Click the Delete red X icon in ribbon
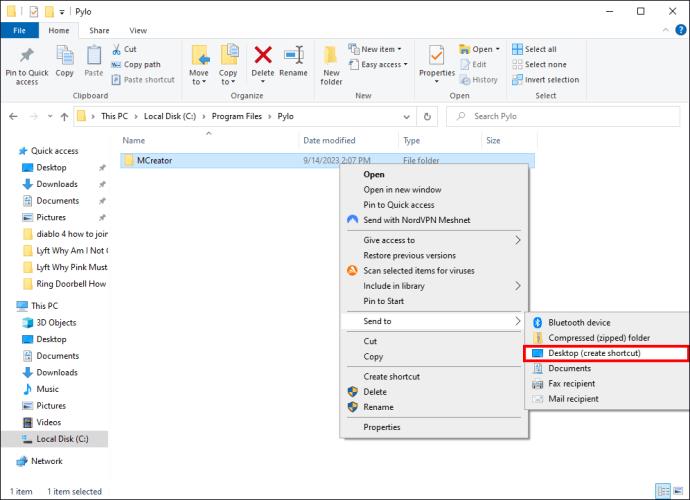The width and height of the screenshot is (690, 500). click(x=263, y=55)
